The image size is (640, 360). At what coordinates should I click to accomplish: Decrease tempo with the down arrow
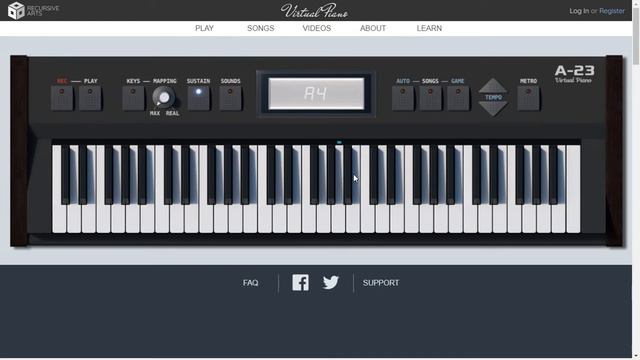click(493, 109)
